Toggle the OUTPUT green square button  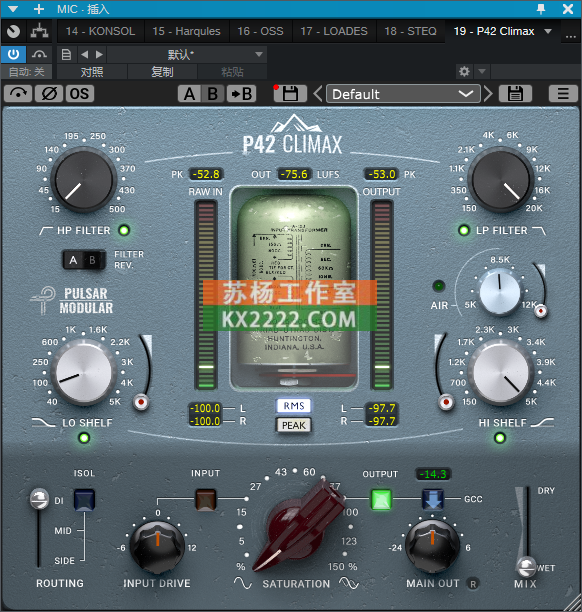(381, 500)
